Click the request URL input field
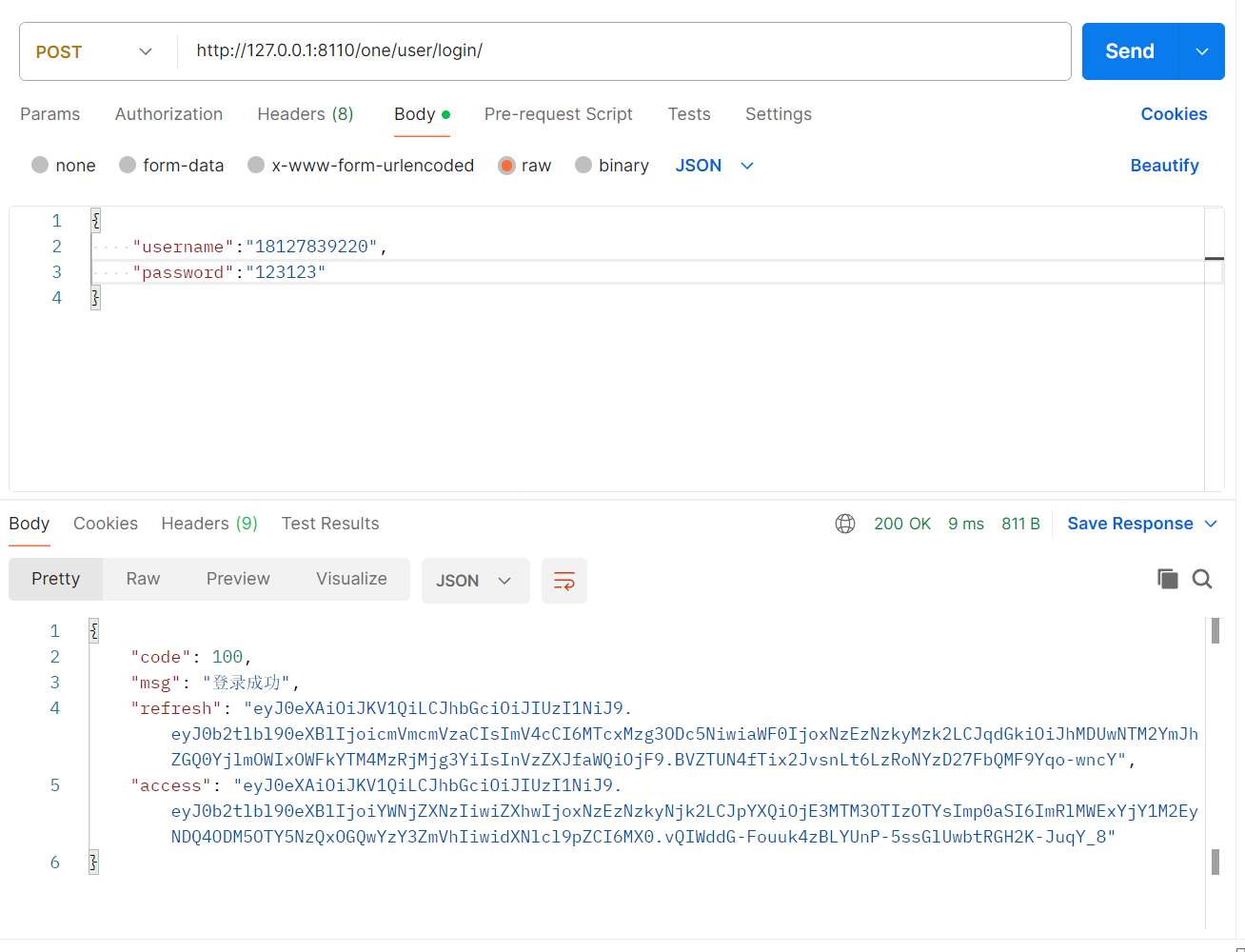Viewport: 1245px width, 952px height. 623,51
